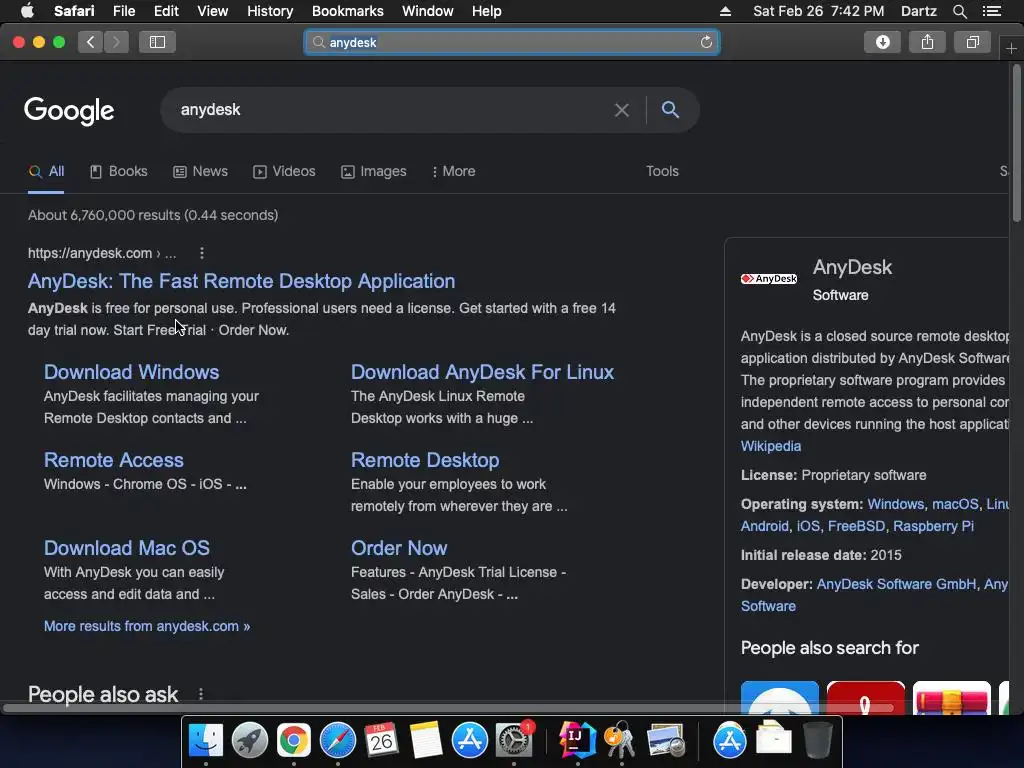Open the Downloads folder stack in Dock
This screenshot has height=768, width=1024.
point(774,741)
